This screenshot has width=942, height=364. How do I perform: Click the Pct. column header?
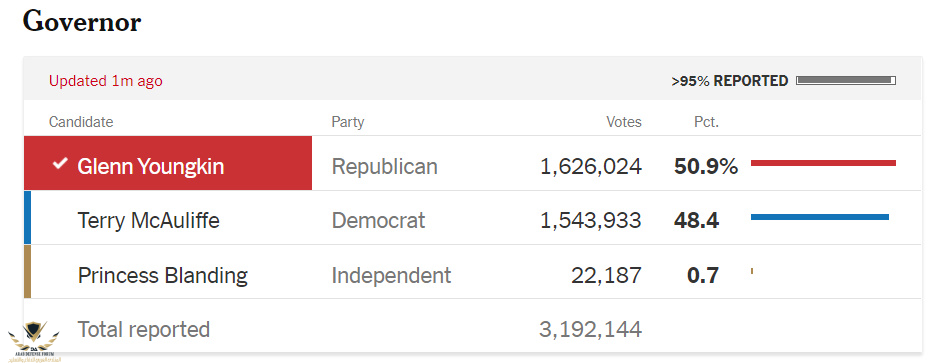(x=706, y=122)
